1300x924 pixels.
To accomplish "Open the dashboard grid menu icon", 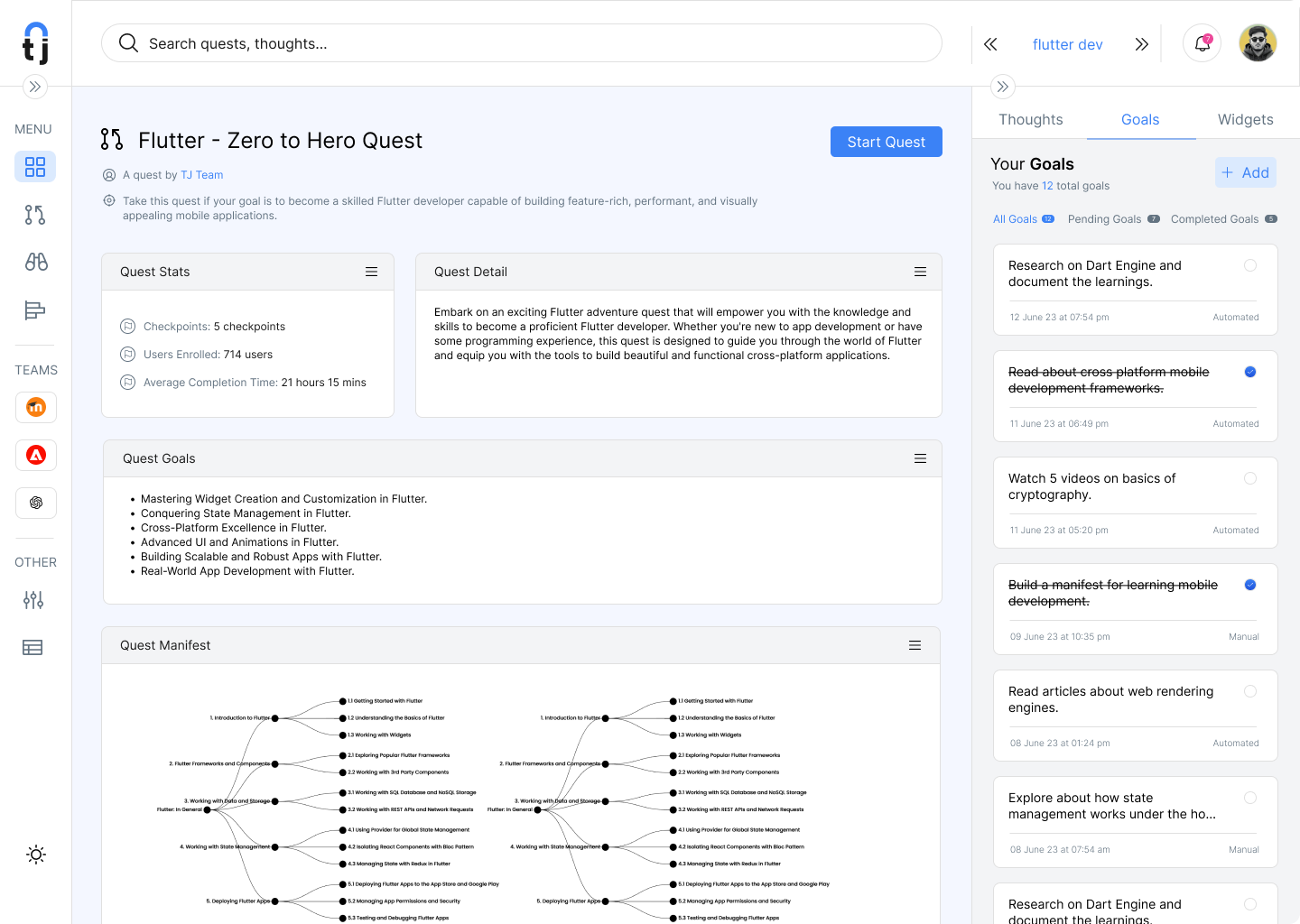I will pos(35,167).
